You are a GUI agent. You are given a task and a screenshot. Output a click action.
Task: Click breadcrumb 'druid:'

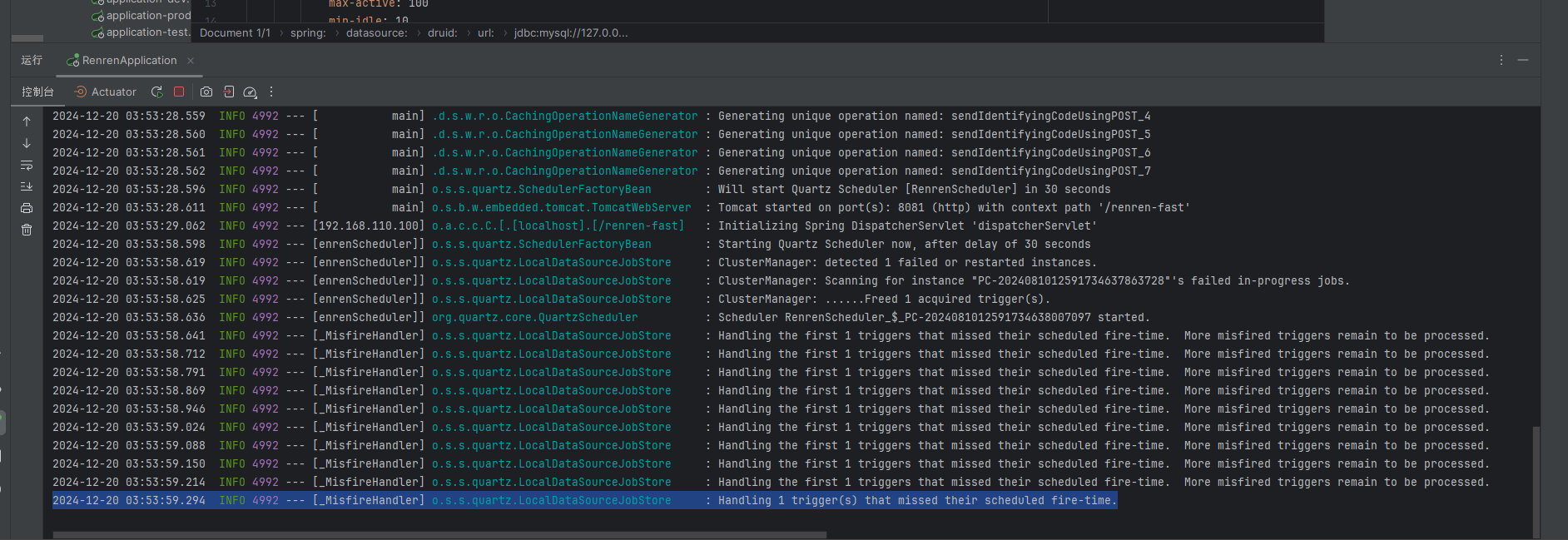click(x=443, y=33)
